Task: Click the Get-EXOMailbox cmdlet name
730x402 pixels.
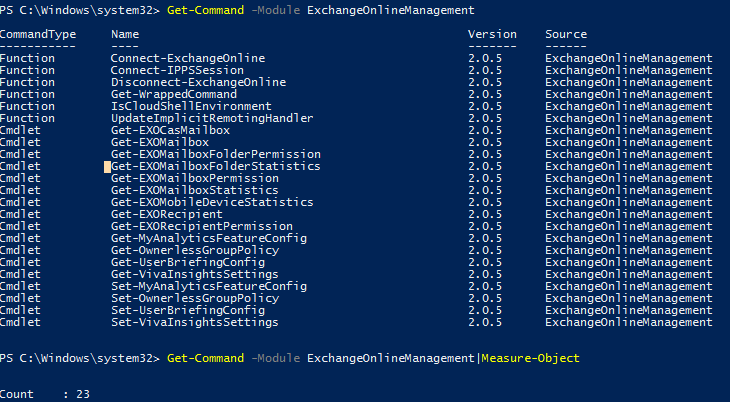Action: 160,143
